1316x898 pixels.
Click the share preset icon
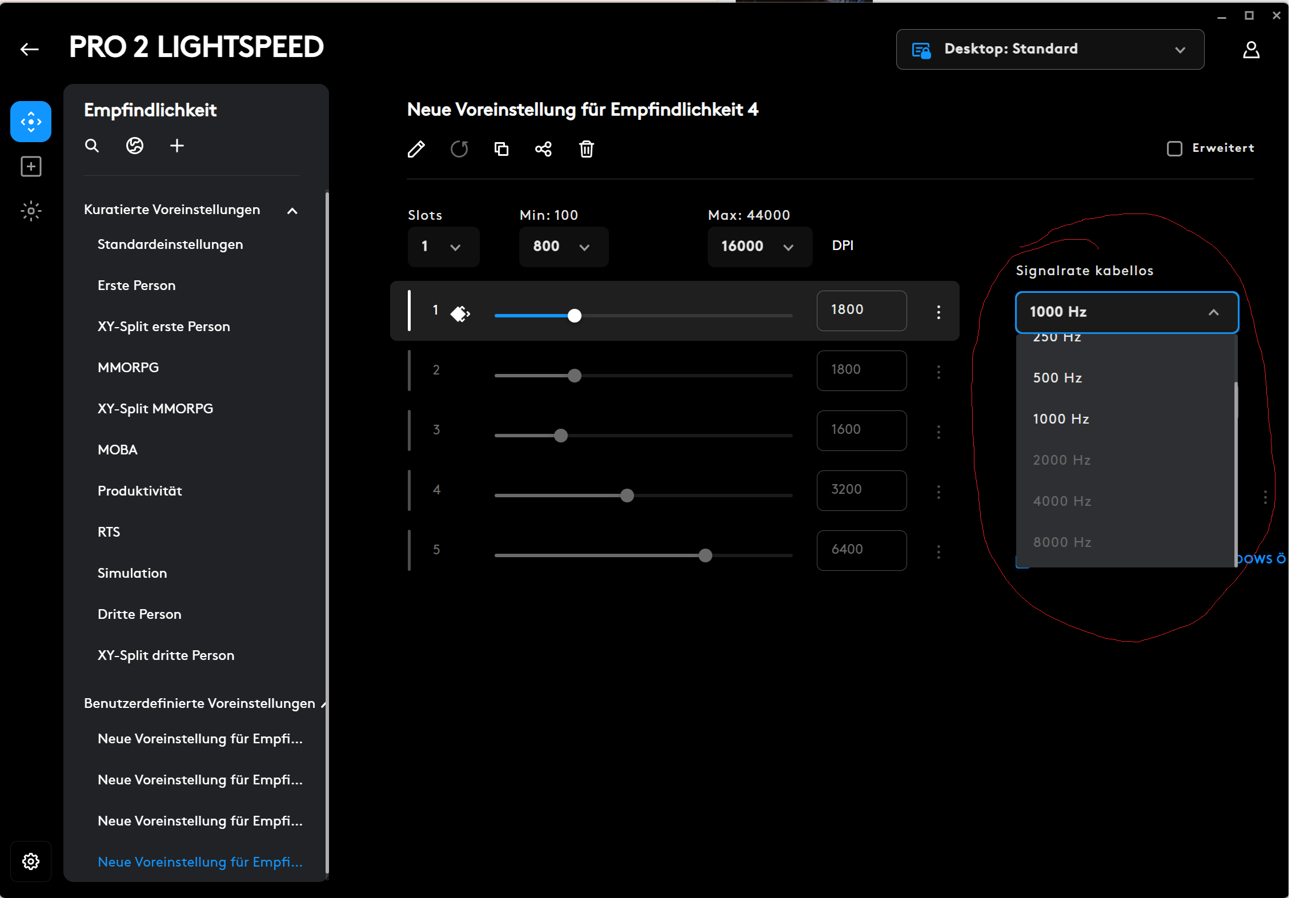pos(543,150)
